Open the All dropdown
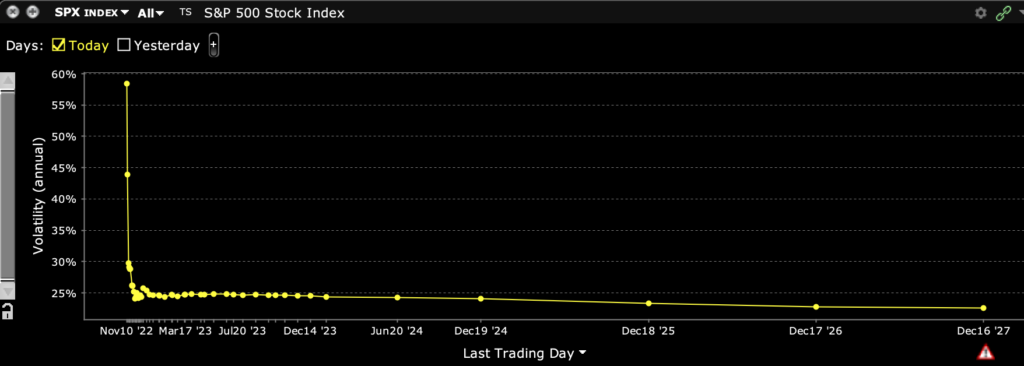 coord(150,12)
